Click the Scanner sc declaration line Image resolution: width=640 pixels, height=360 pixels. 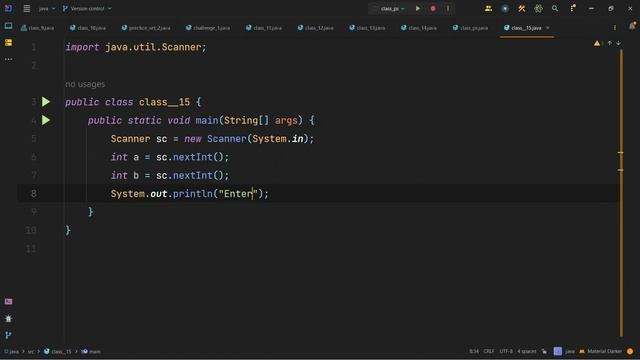(212, 138)
